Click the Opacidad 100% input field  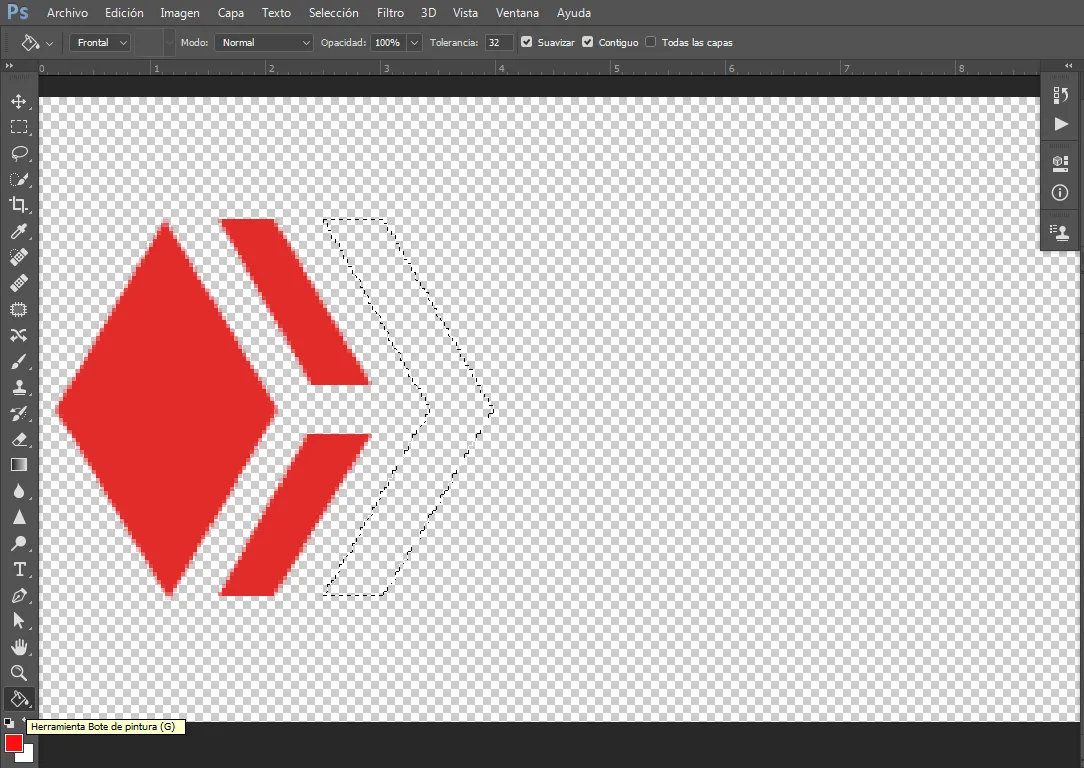click(x=389, y=43)
